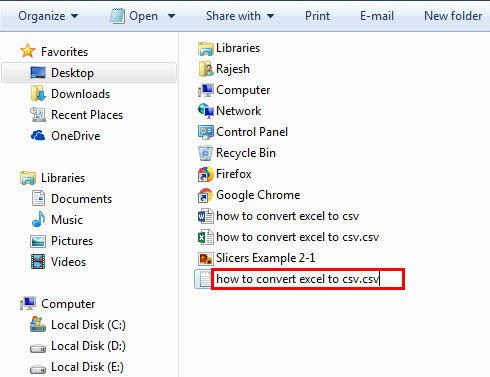This screenshot has height=377, width=490.
Task: Select the Recycle Bin icon
Action: click(x=205, y=153)
